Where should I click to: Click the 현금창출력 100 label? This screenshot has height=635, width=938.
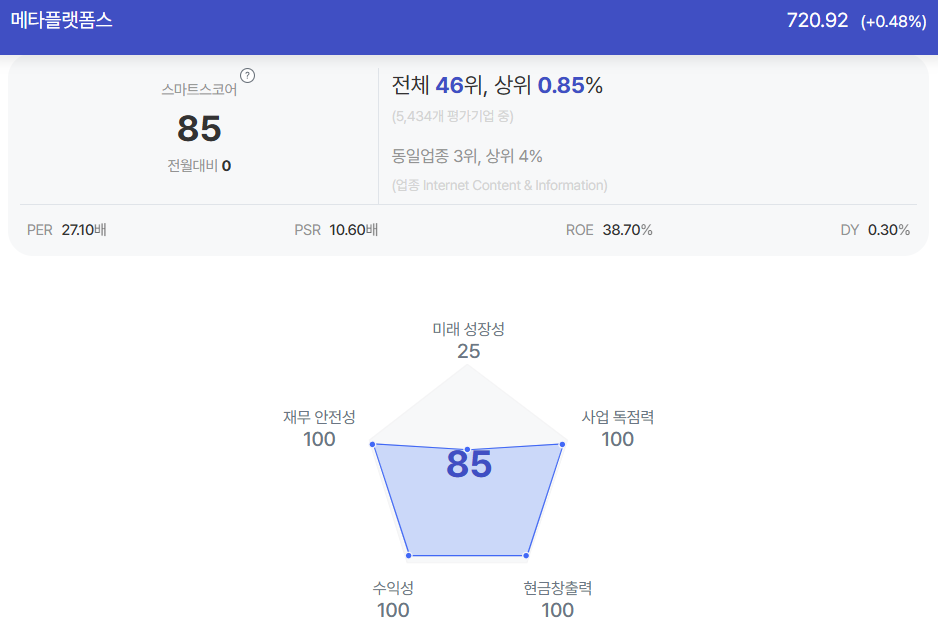click(x=558, y=600)
